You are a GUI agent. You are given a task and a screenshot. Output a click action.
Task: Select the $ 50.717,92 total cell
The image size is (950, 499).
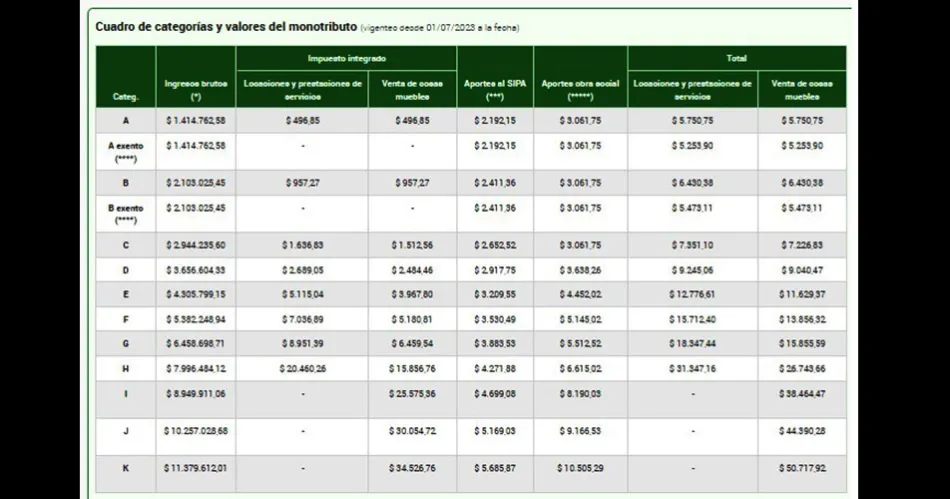point(801,468)
